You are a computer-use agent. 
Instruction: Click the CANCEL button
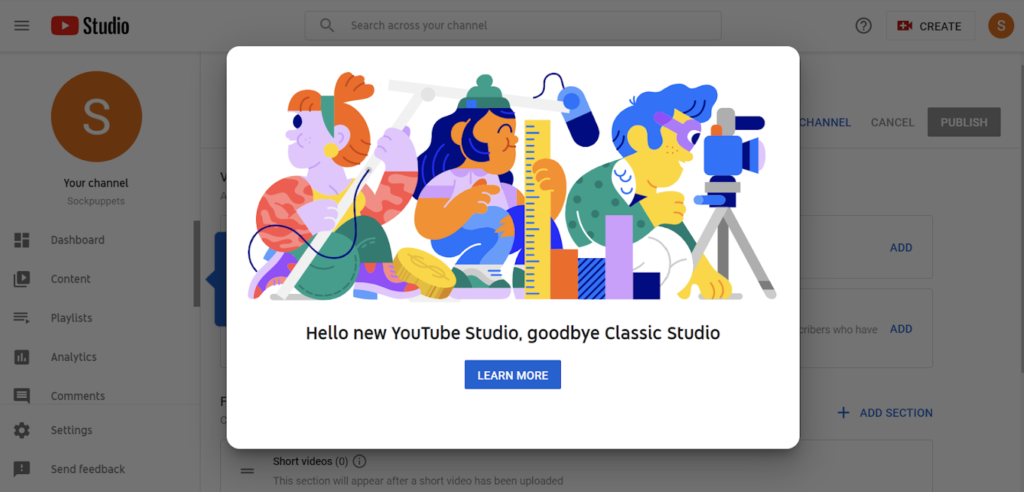coord(892,122)
